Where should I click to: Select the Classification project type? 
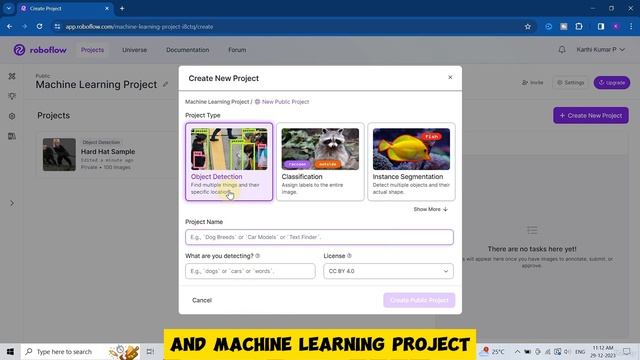[320, 162]
